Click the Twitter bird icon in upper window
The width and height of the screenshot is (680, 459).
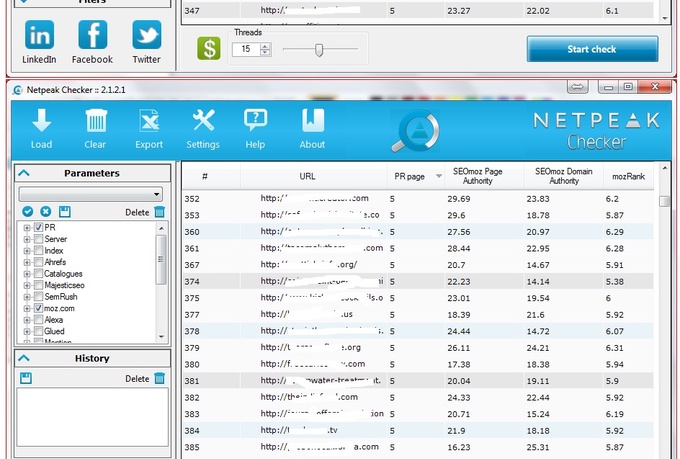147,35
